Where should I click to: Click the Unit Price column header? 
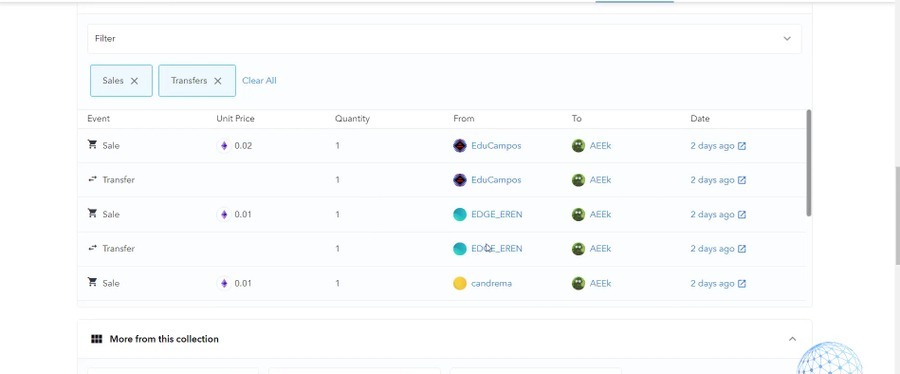tap(235, 119)
